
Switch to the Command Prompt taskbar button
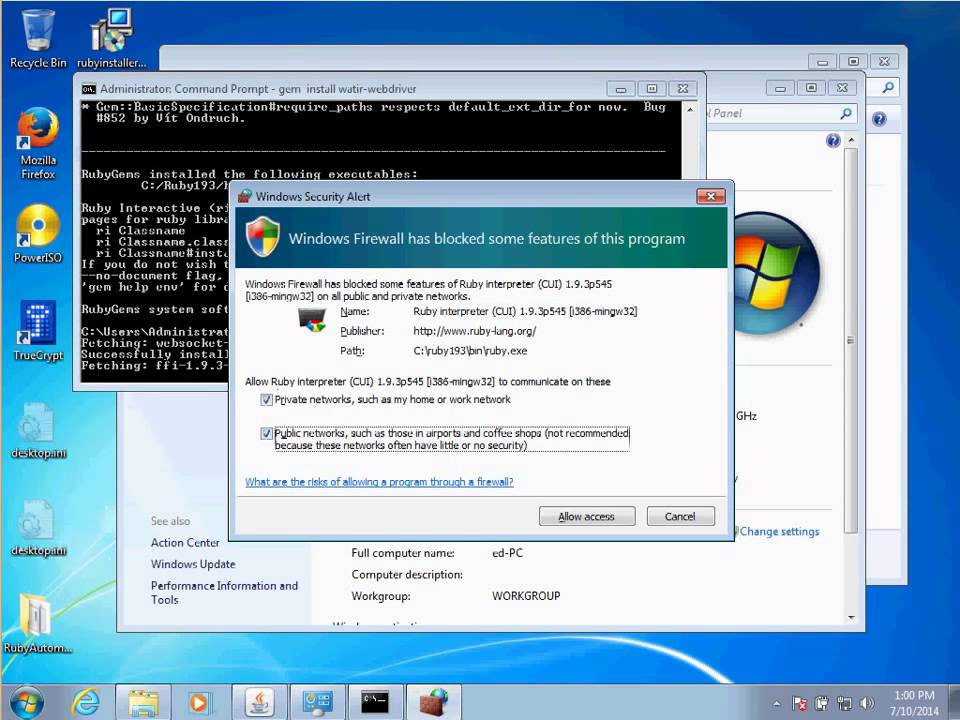point(375,702)
